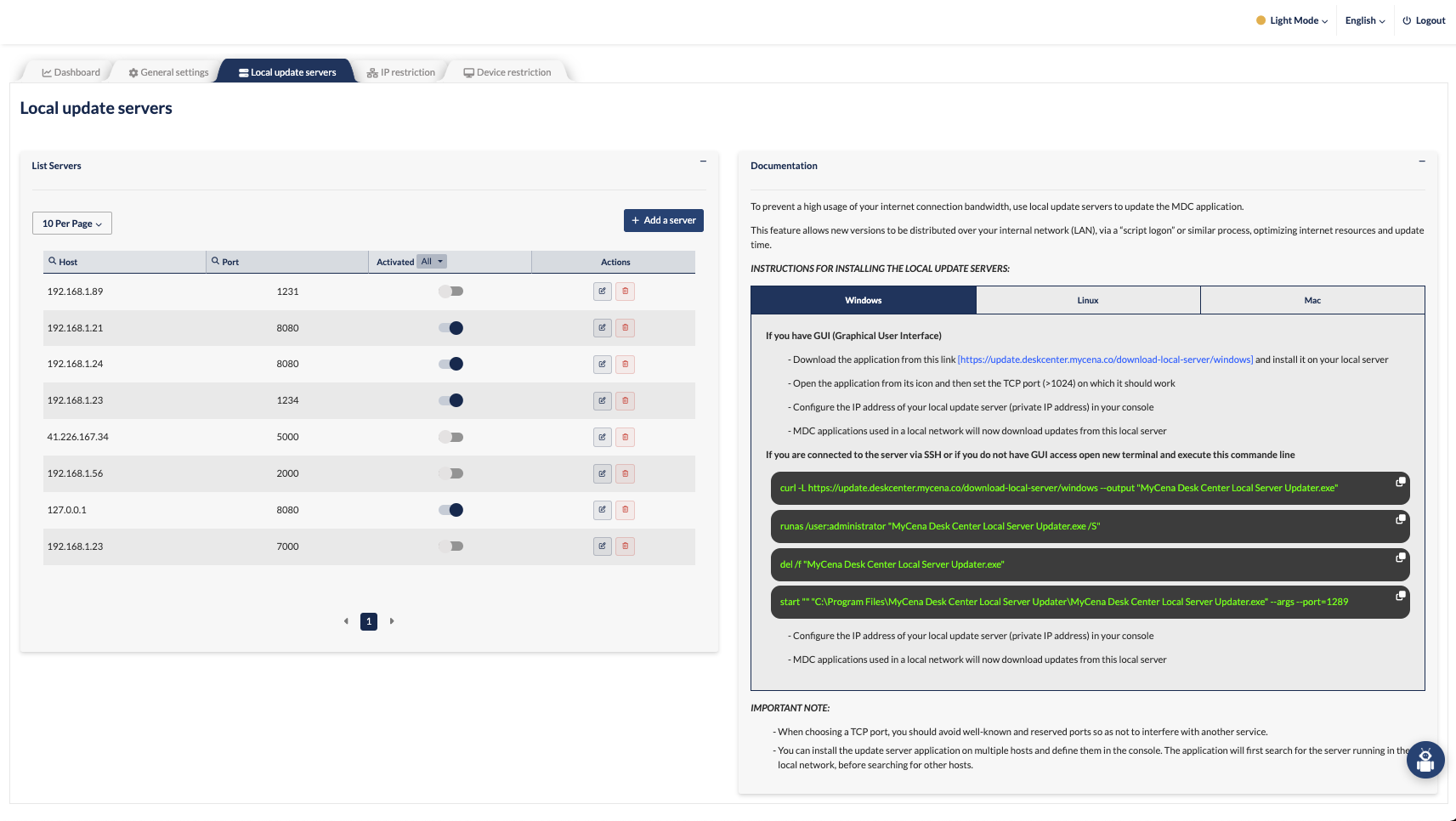Collapse the List Servers panel

(703, 161)
